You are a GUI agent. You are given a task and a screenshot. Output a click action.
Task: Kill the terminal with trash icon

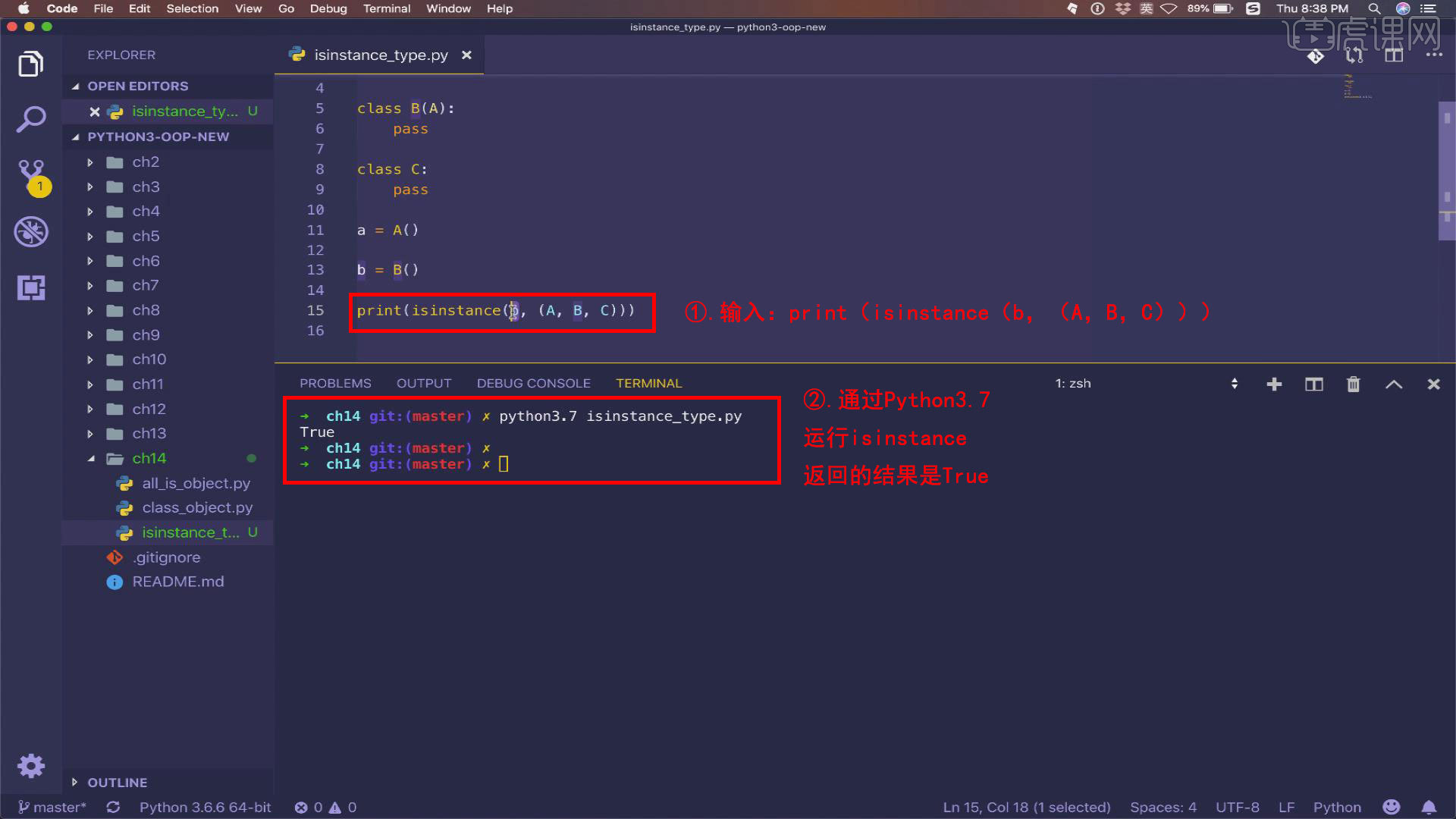click(1354, 384)
